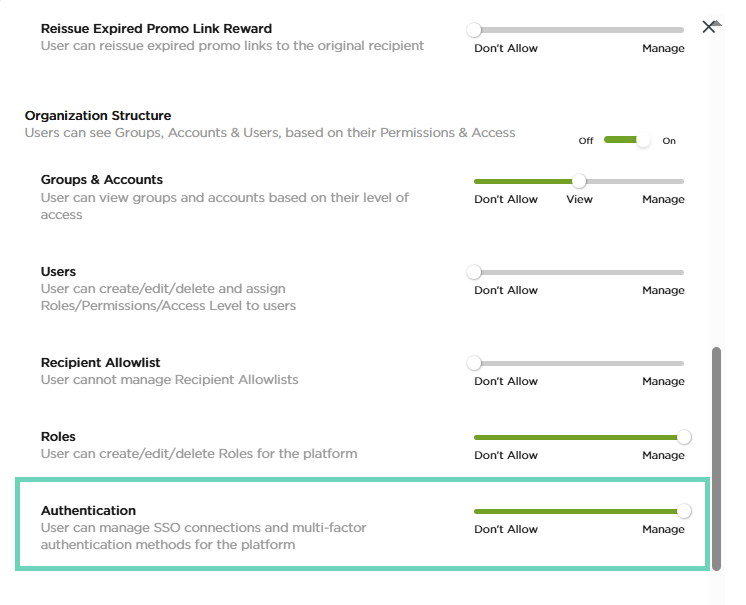Click the Users permission slider handle
The height and width of the screenshot is (605, 746).
474,272
